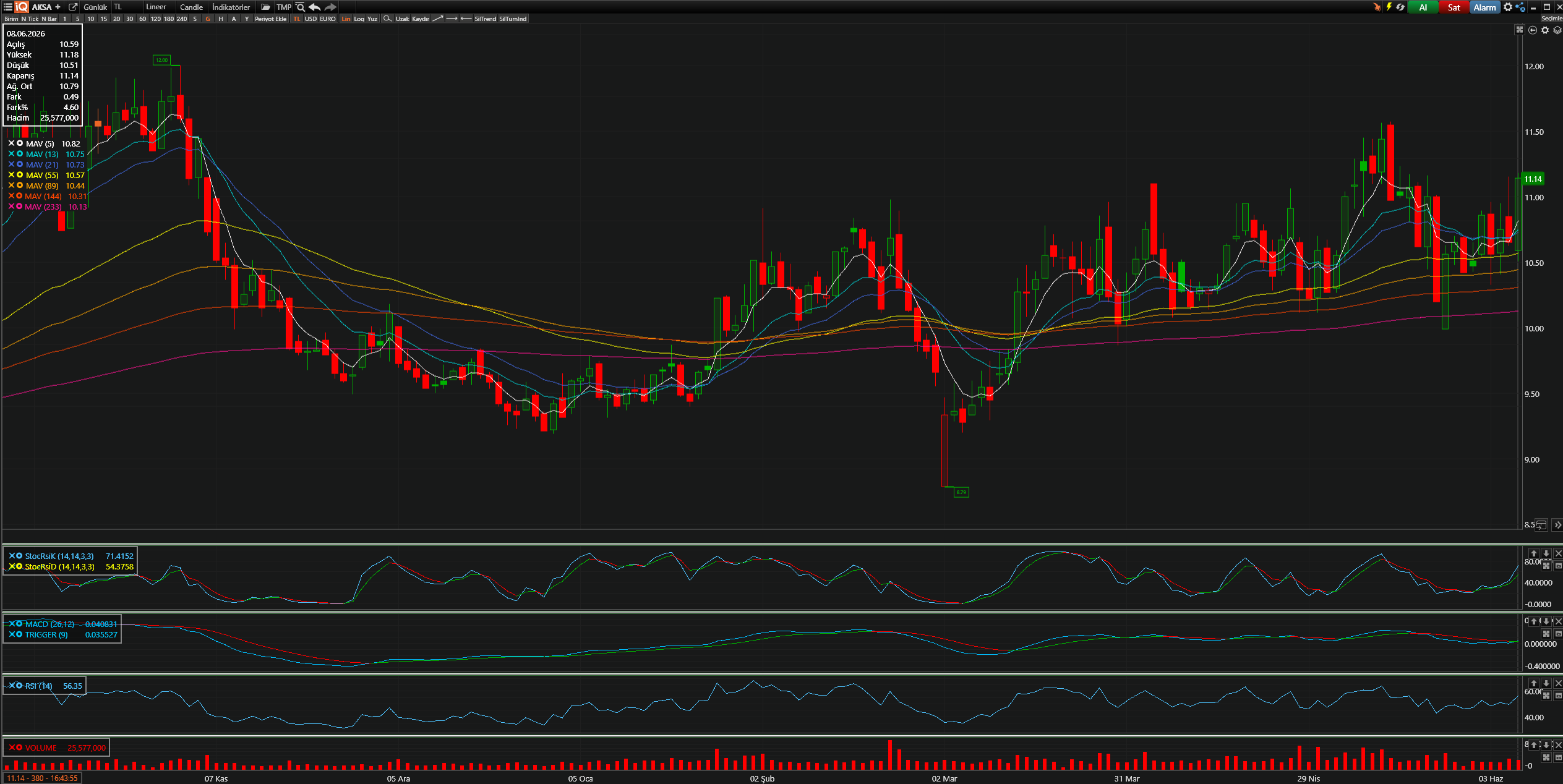Click the SilTrend button
Image resolution: width=1563 pixels, height=784 pixels.
pyautogui.click(x=485, y=19)
